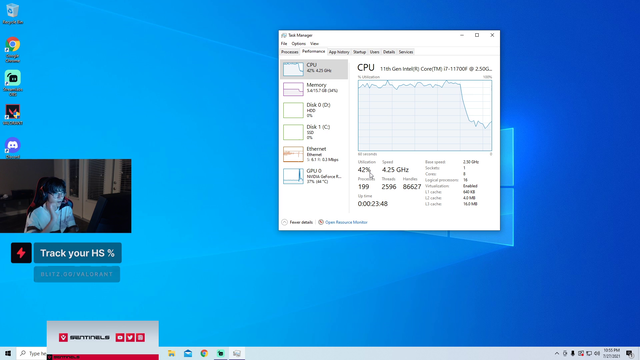
Task: Click the volume speaker tray icon
Action: click(597, 353)
